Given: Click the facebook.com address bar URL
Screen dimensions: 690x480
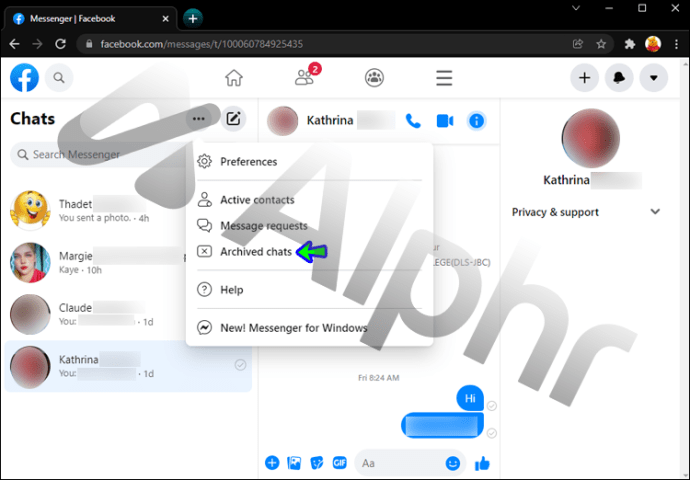Looking at the screenshot, I should (202, 44).
